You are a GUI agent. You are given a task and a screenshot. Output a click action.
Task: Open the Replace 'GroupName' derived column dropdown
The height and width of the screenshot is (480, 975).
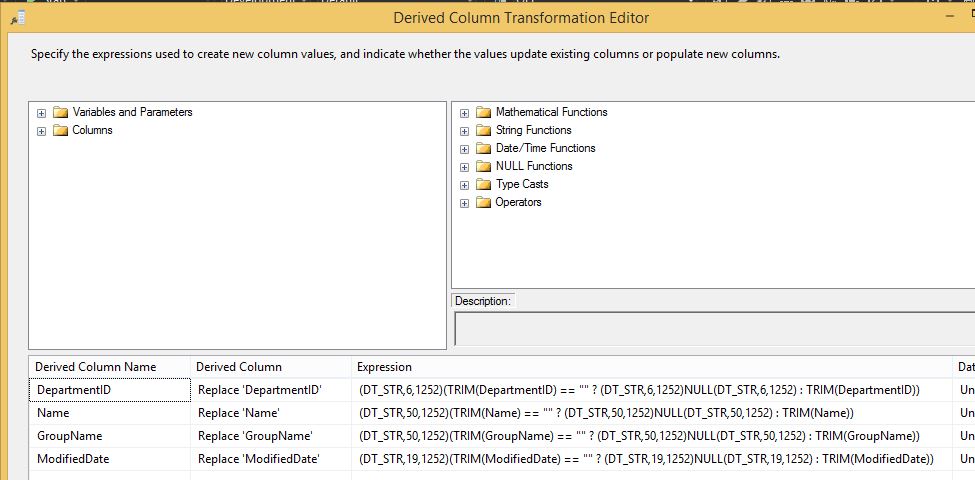271,436
